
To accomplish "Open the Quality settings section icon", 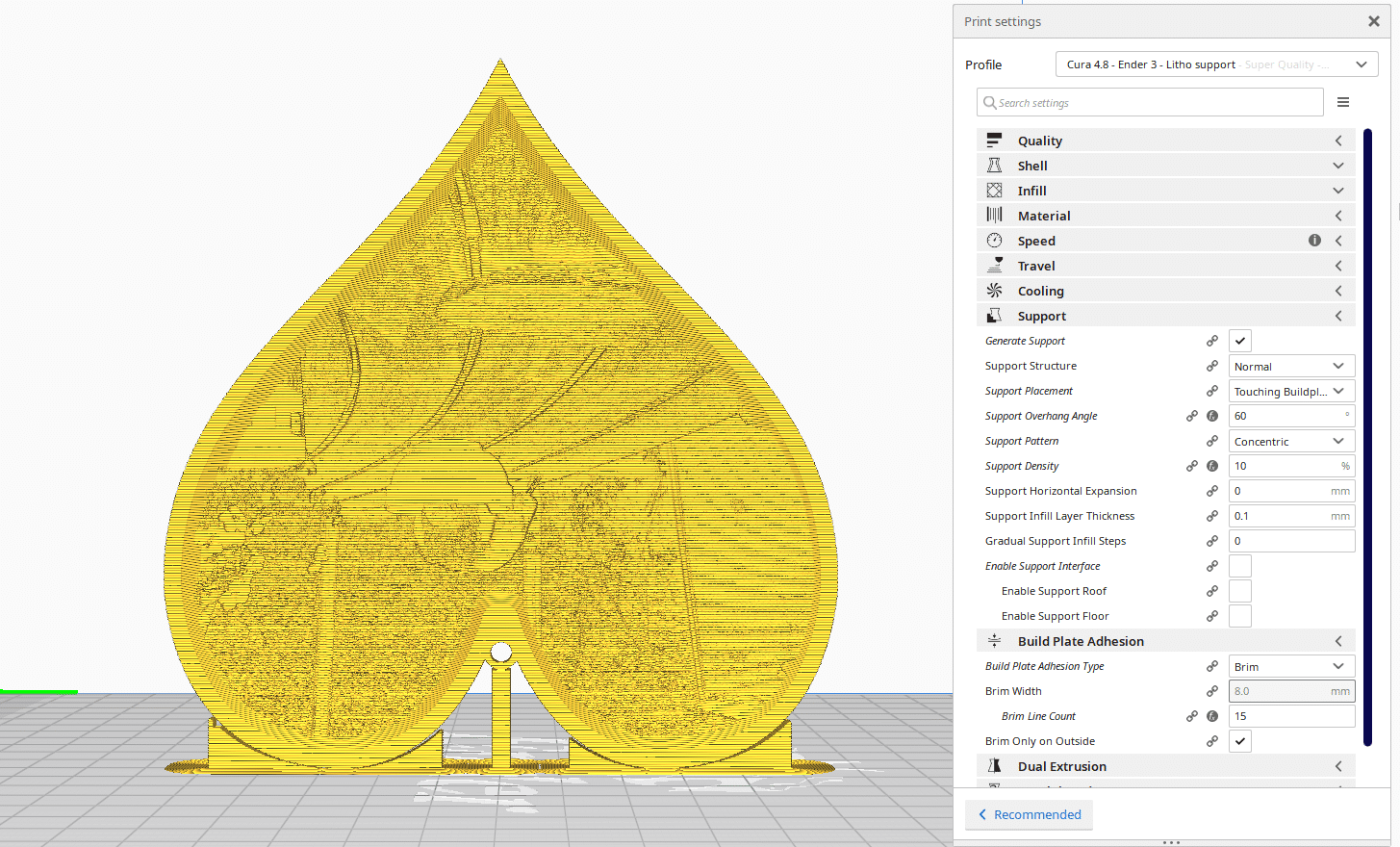I will pos(994,141).
